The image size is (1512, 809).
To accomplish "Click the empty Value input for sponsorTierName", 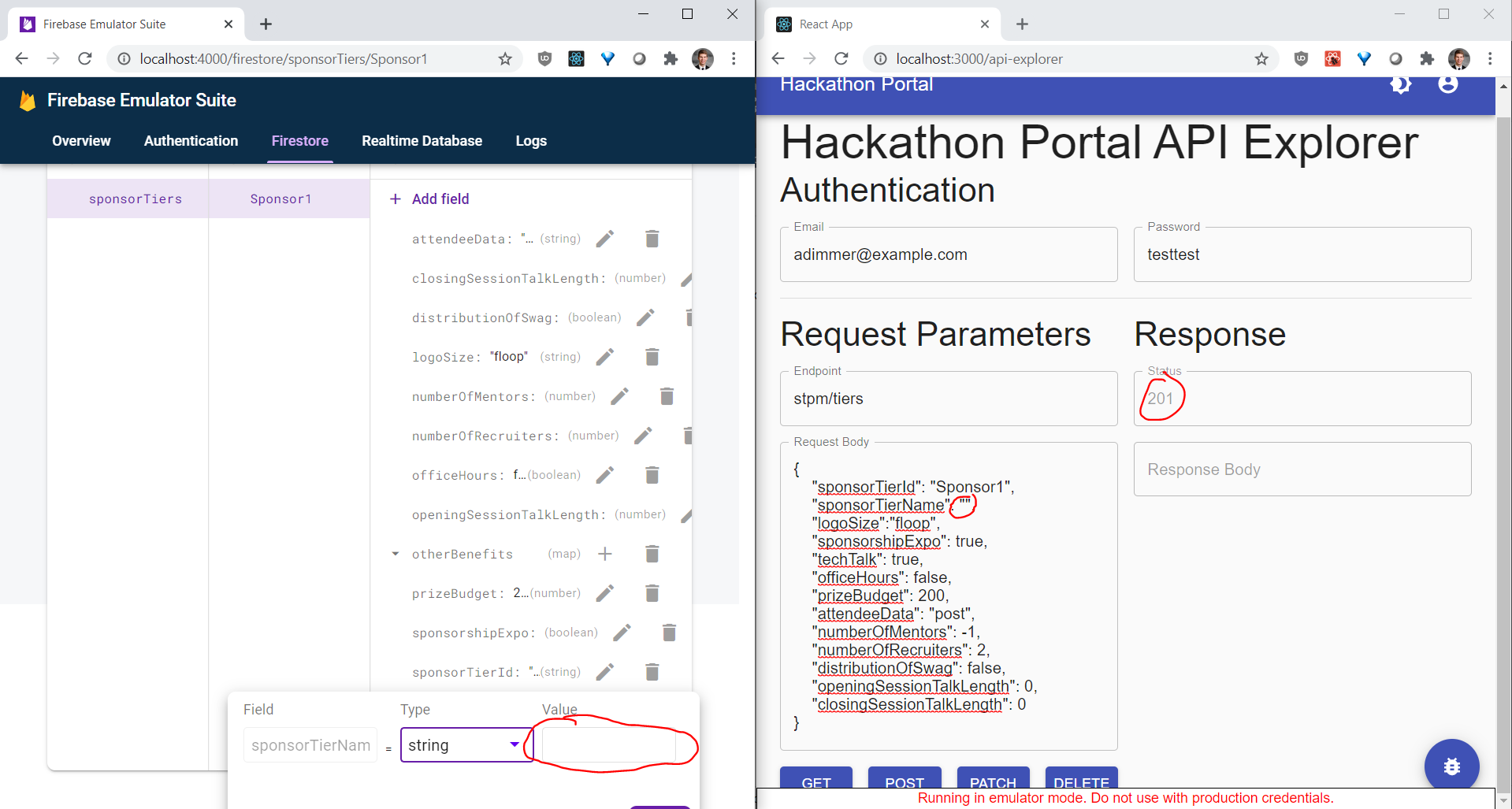I will coord(608,745).
